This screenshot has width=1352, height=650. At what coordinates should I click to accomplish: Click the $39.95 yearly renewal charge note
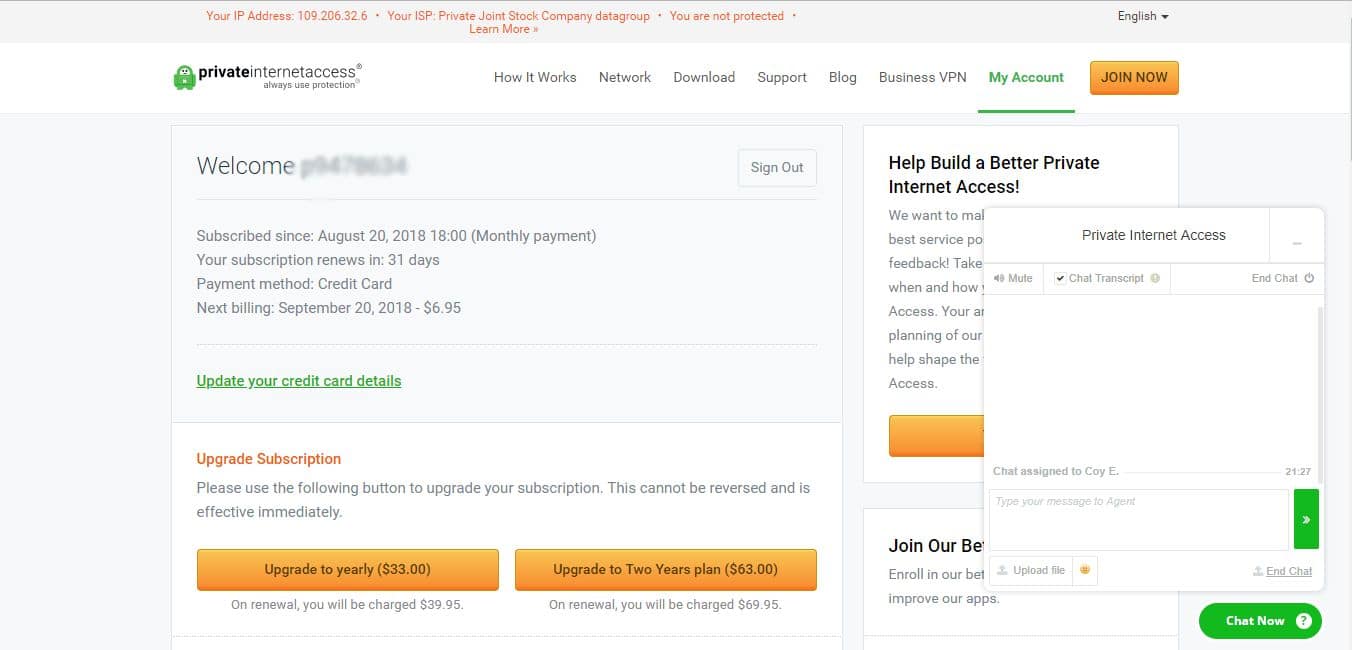click(x=347, y=605)
